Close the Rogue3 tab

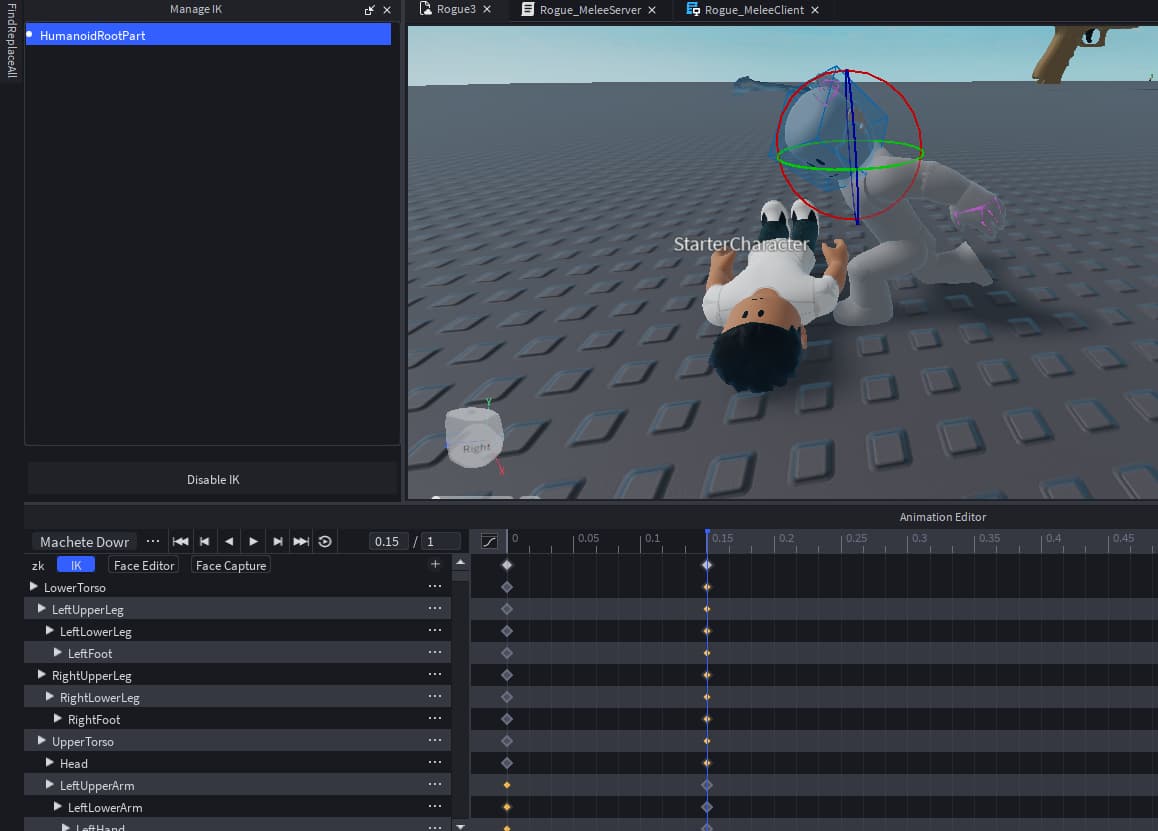(x=487, y=10)
